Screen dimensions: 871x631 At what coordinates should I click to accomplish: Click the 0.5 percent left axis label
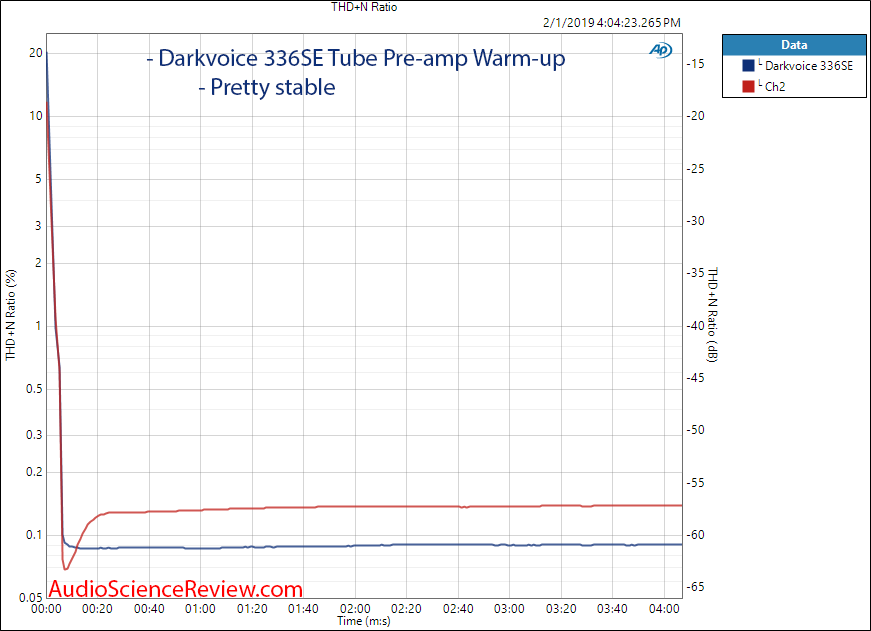(x=34, y=389)
